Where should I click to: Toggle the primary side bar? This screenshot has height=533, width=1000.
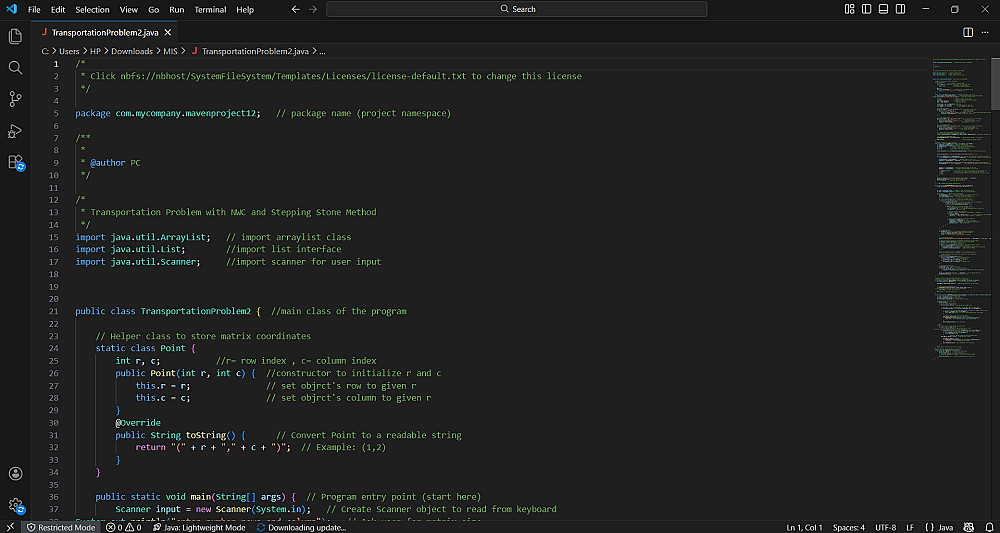tap(866, 9)
